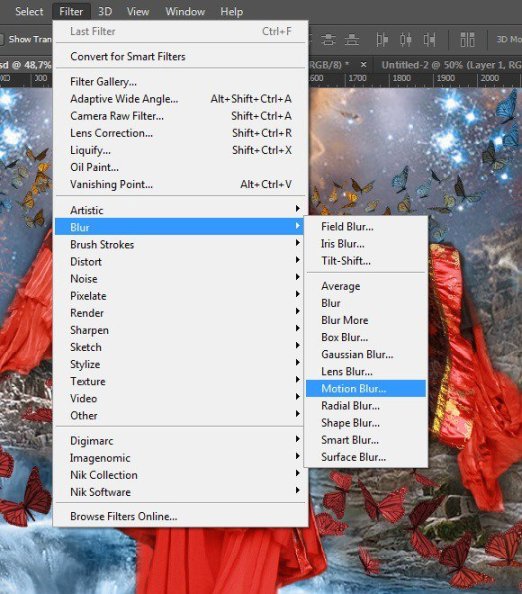The image size is (522, 594).
Task: Expand the Render submenu
Action: (180, 313)
